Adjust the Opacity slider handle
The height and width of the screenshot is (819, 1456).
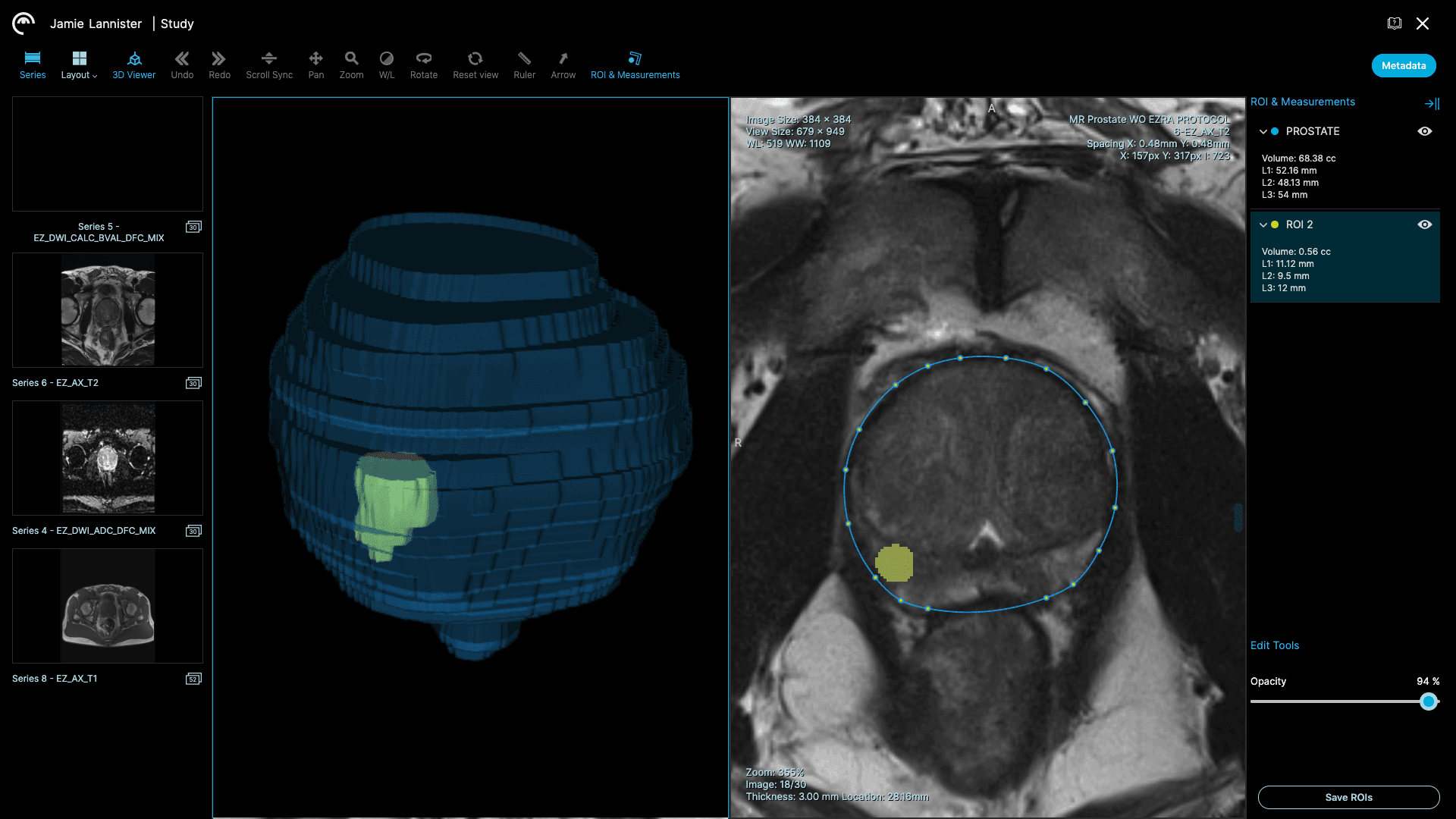1429,701
